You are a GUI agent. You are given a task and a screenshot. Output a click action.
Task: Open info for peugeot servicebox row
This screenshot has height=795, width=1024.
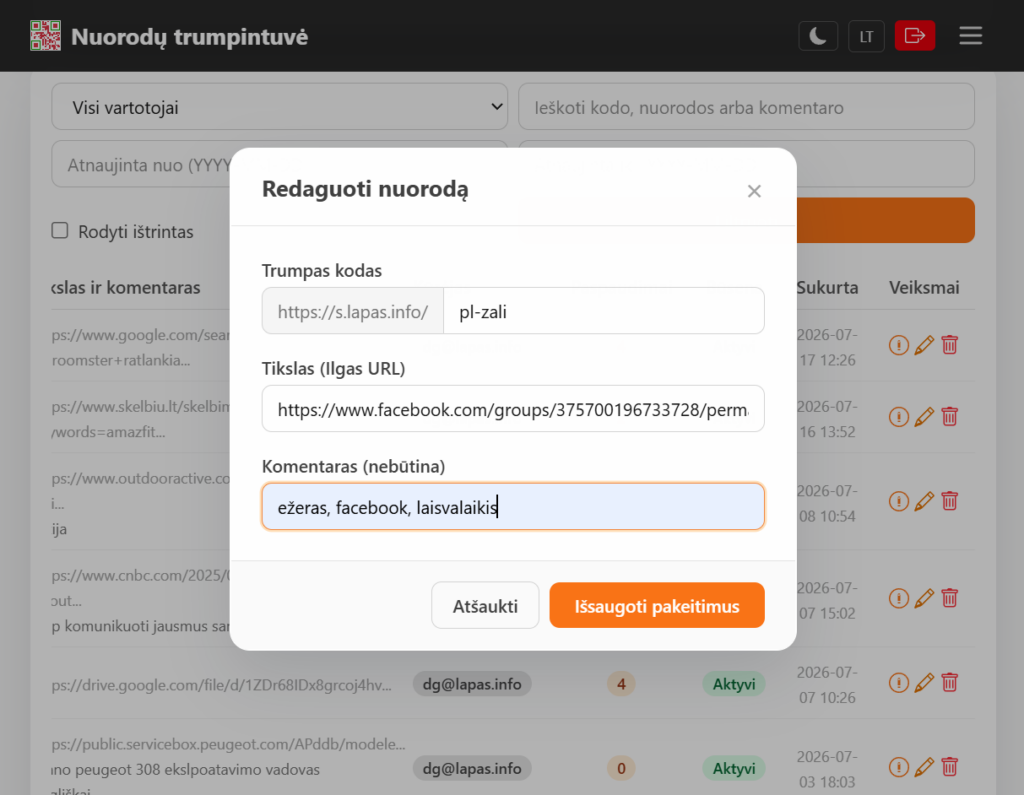pos(899,768)
